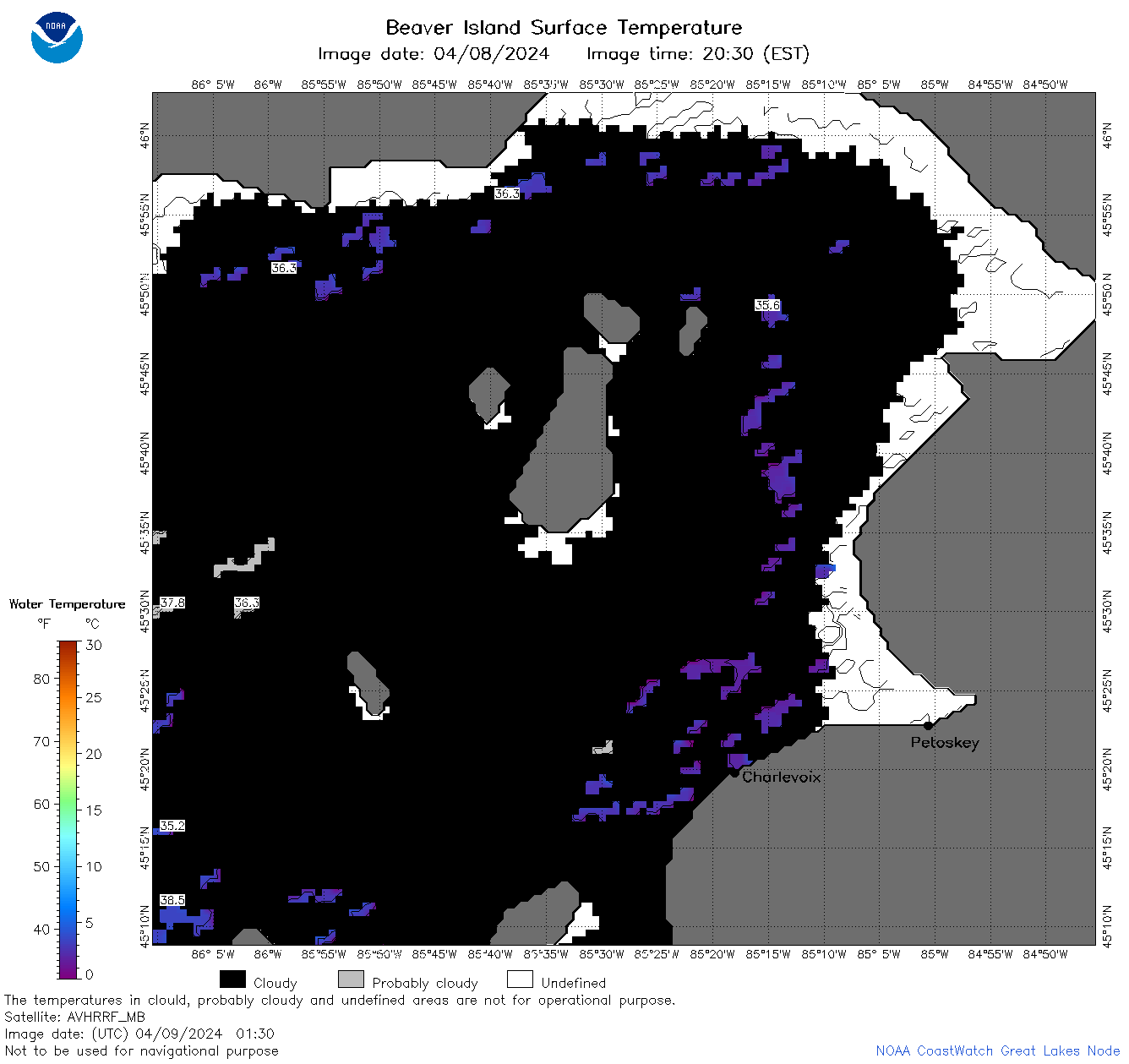Click the Charlevoix city marker dot
1129x1064 pixels.
[734, 772]
